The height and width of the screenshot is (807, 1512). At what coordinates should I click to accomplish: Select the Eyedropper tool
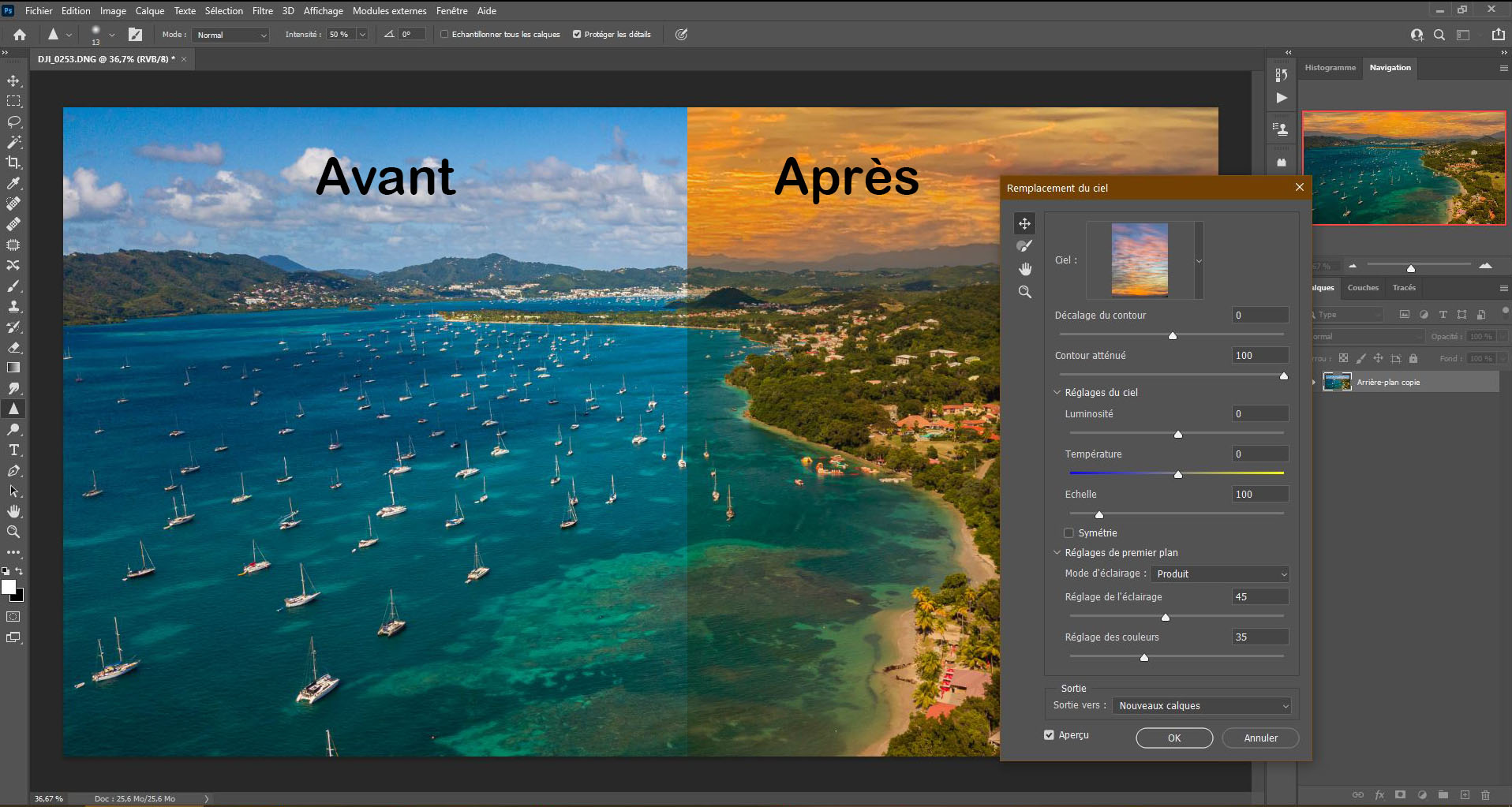[x=13, y=183]
